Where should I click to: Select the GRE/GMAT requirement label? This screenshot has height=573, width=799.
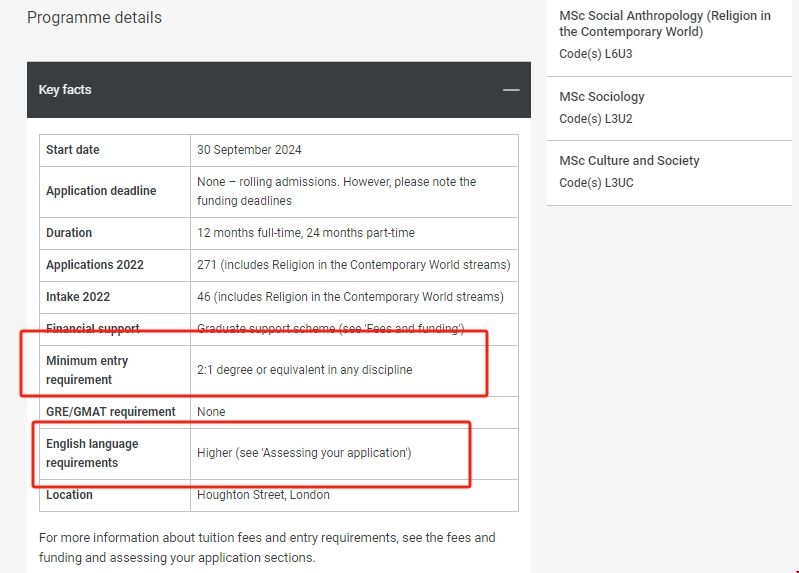point(110,412)
